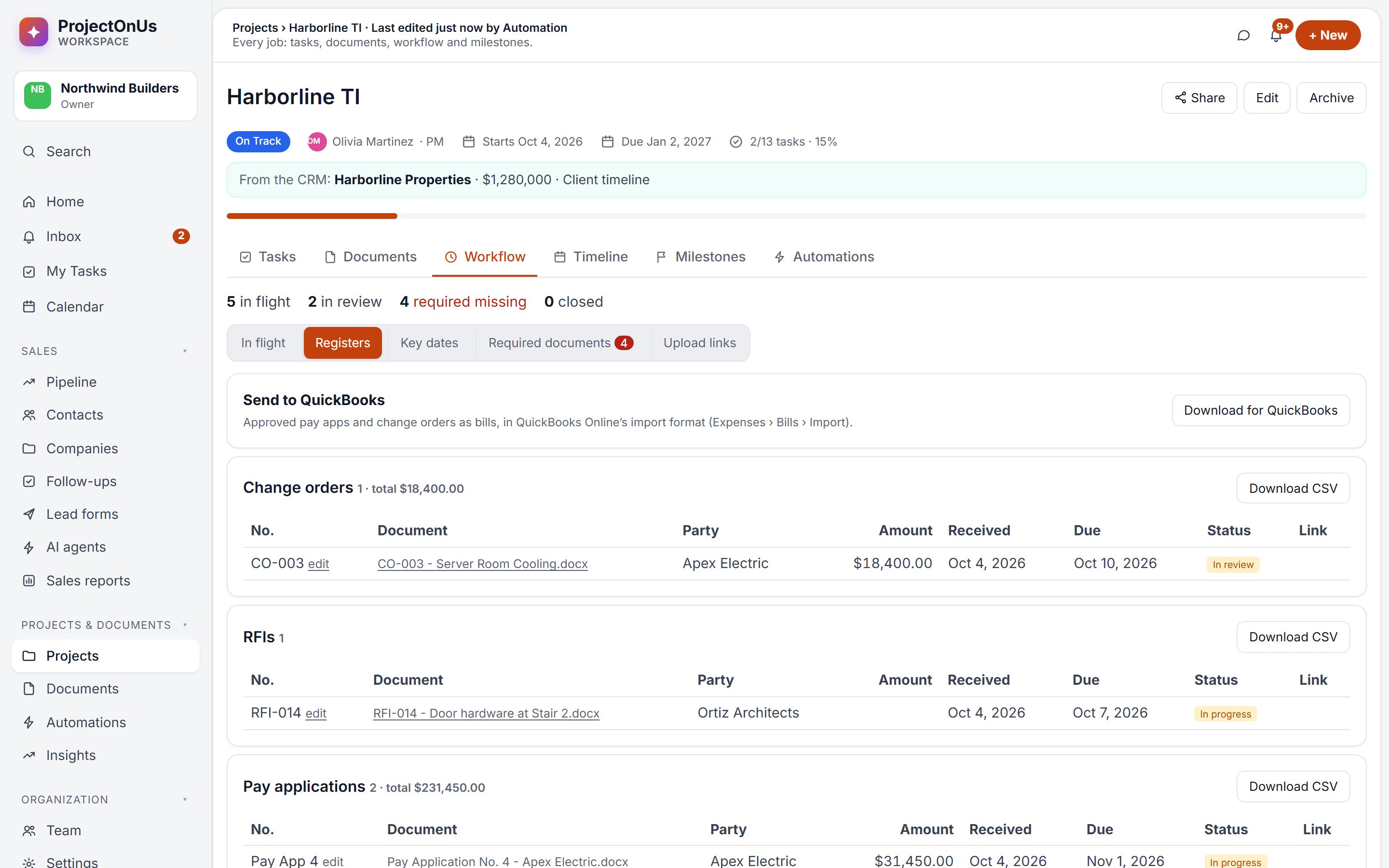Click the Insights trend icon
The image size is (1389, 868).
pos(29,756)
